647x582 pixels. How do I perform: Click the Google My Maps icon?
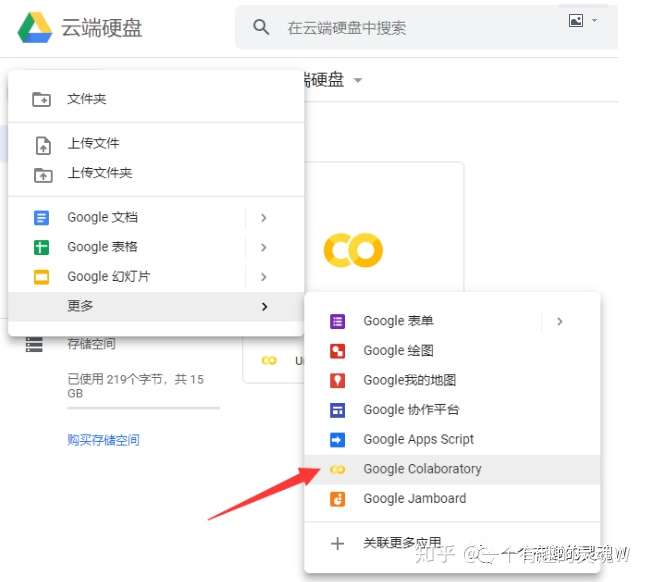(x=338, y=381)
